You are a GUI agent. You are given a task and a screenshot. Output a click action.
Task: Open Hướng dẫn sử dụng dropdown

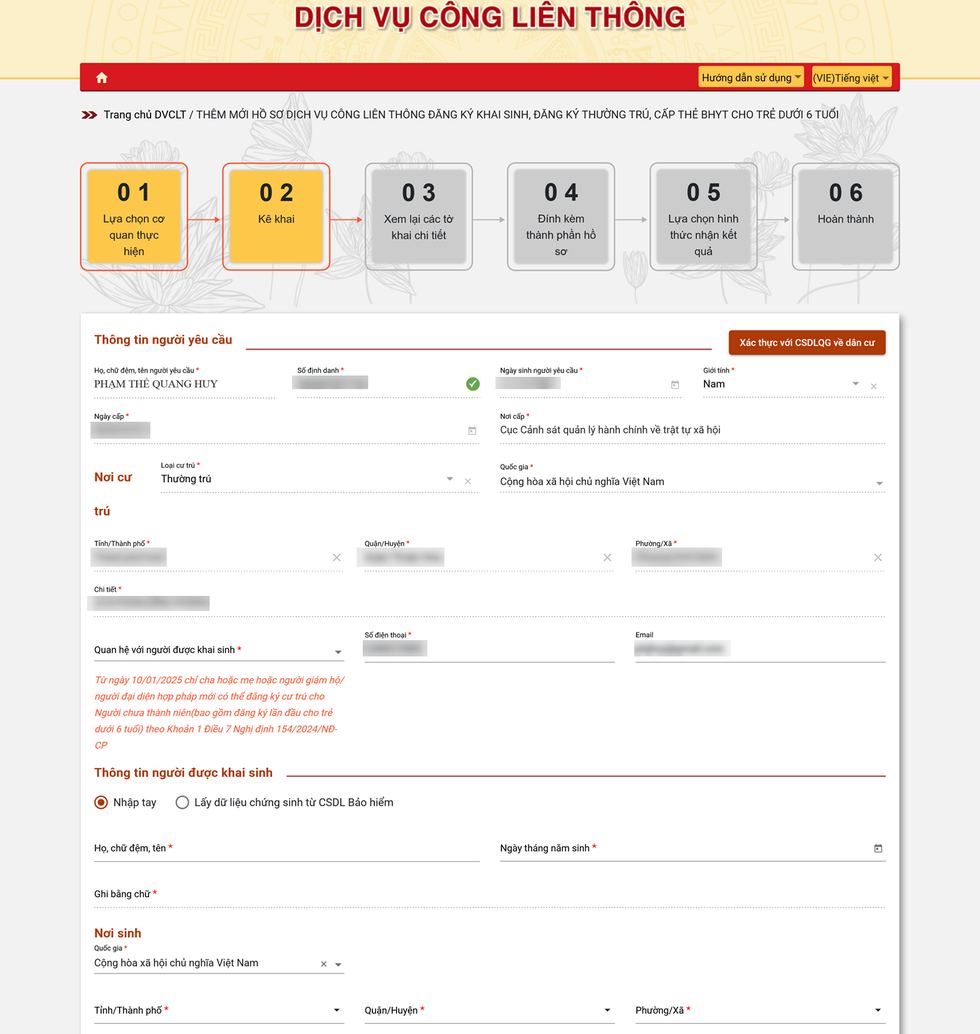coord(750,78)
